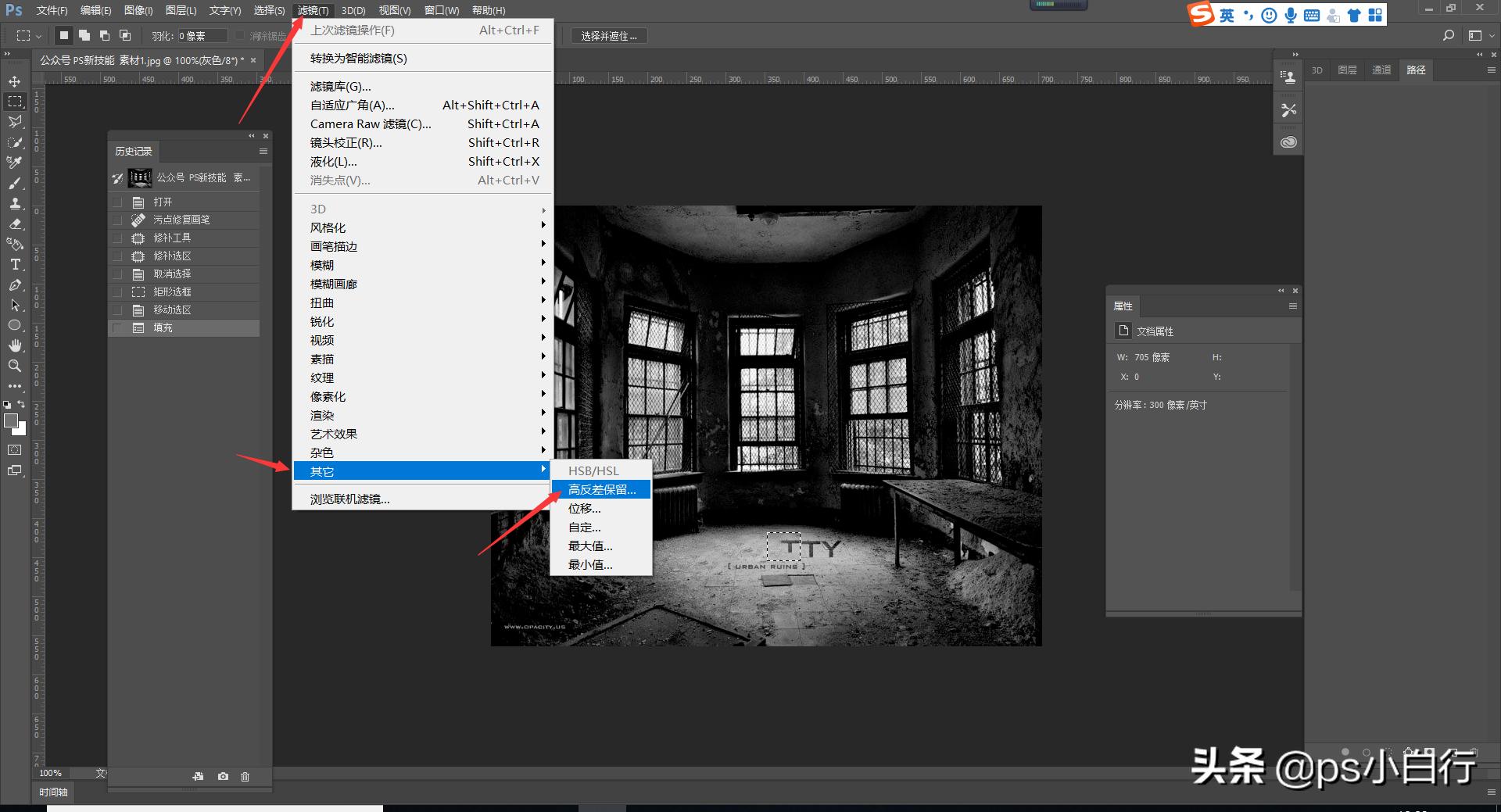Expand the 渲染 filter submenu
This screenshot has width=1501, height=812.
(422, 415)
